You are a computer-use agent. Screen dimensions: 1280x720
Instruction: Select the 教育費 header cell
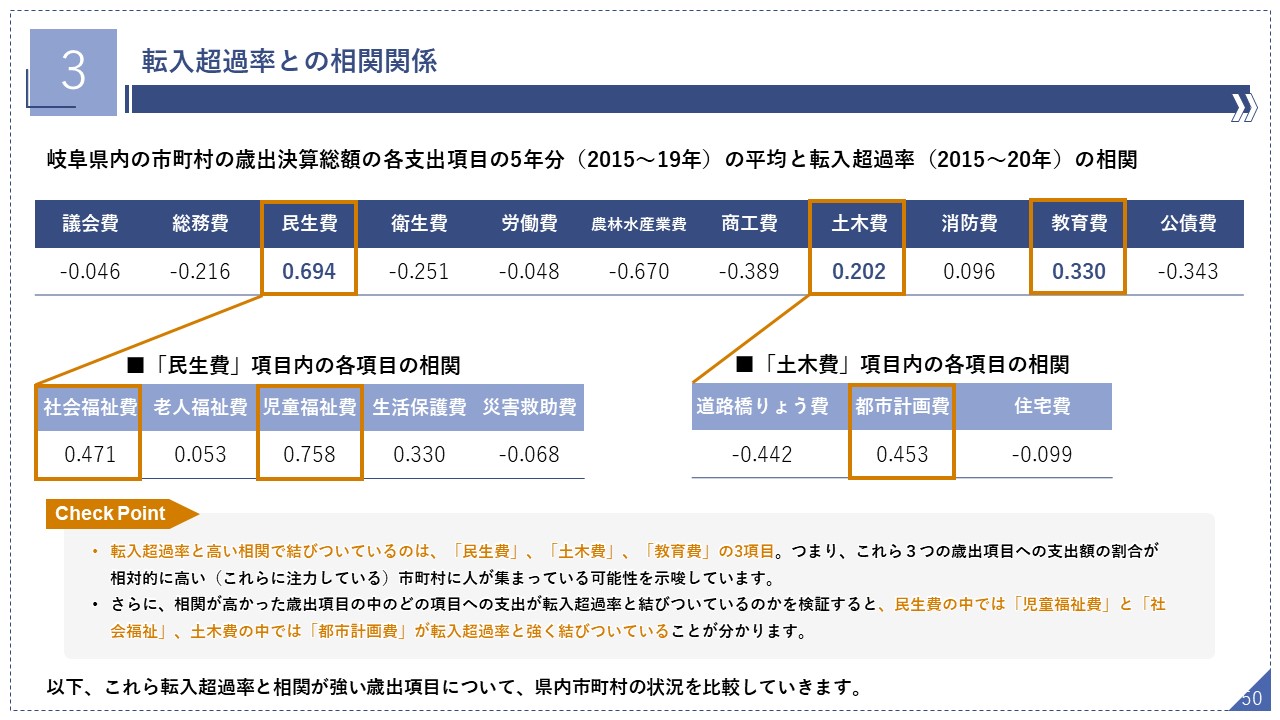(x=1080, y=224)
